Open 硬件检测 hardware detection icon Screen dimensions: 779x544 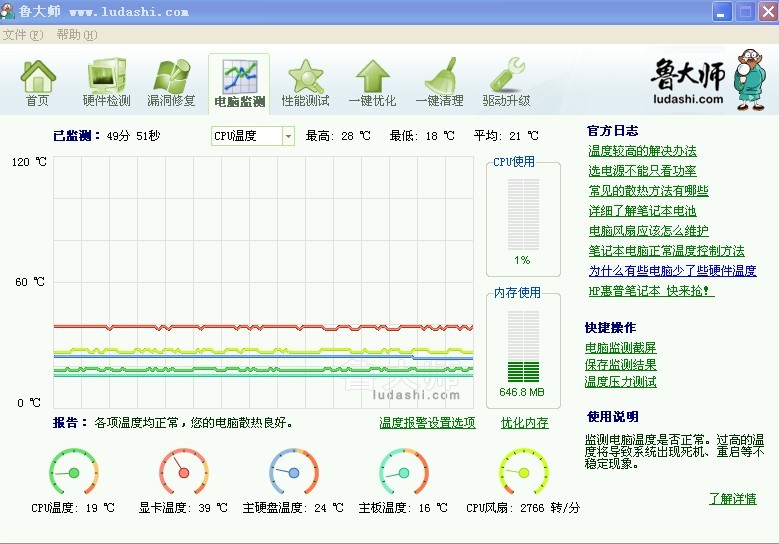(106, 83)
